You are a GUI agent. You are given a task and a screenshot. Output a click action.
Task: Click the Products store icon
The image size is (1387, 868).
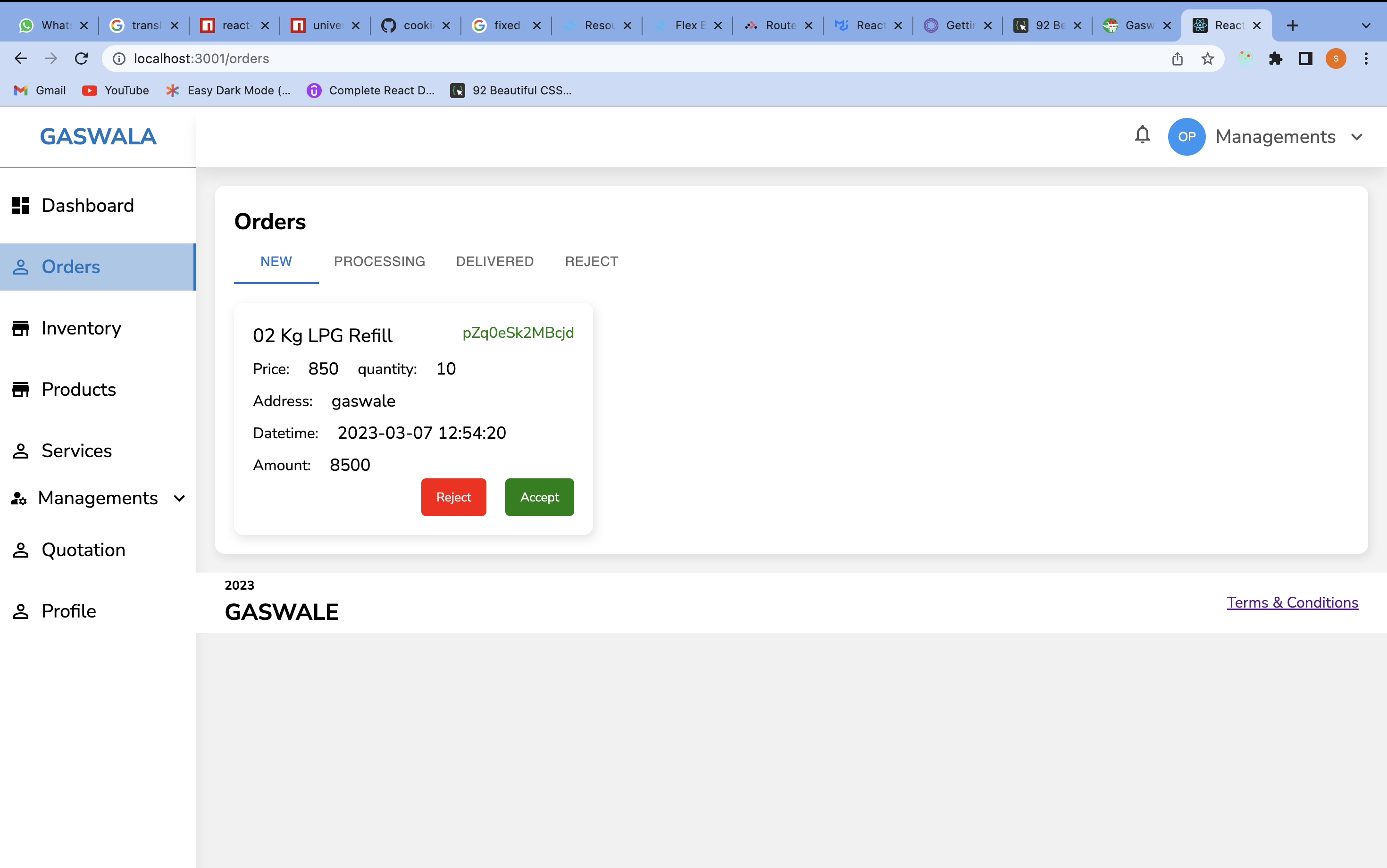tap(21, 390)
